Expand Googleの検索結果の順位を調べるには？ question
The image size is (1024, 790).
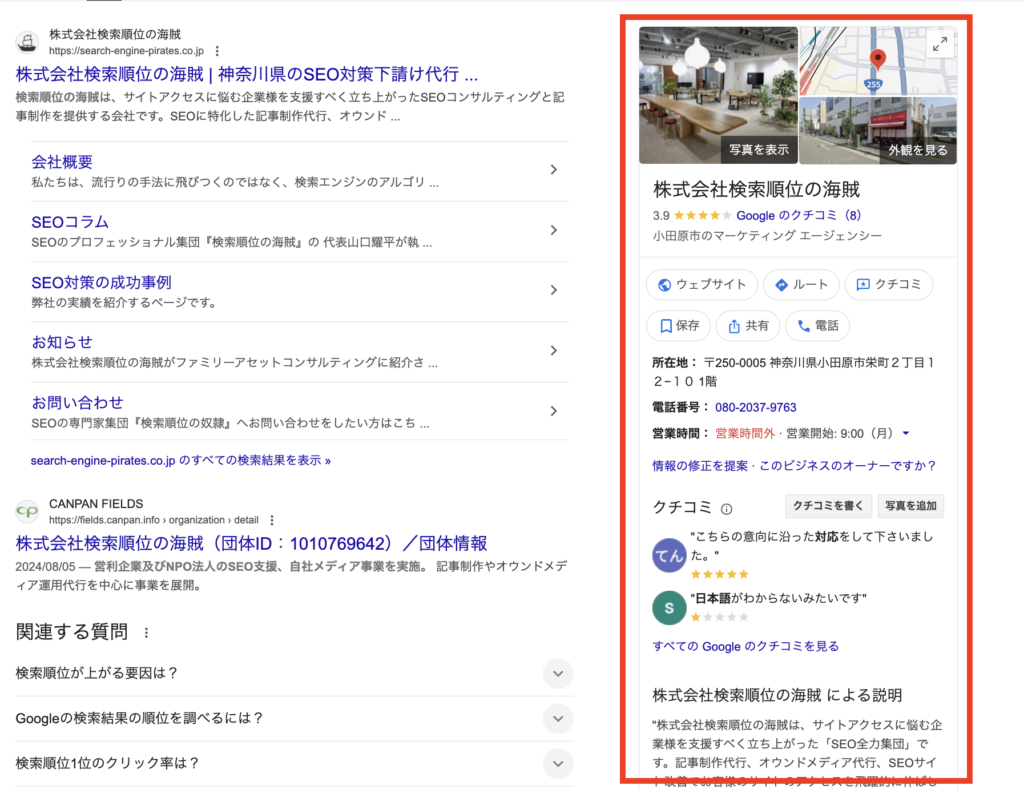[558, 718]
